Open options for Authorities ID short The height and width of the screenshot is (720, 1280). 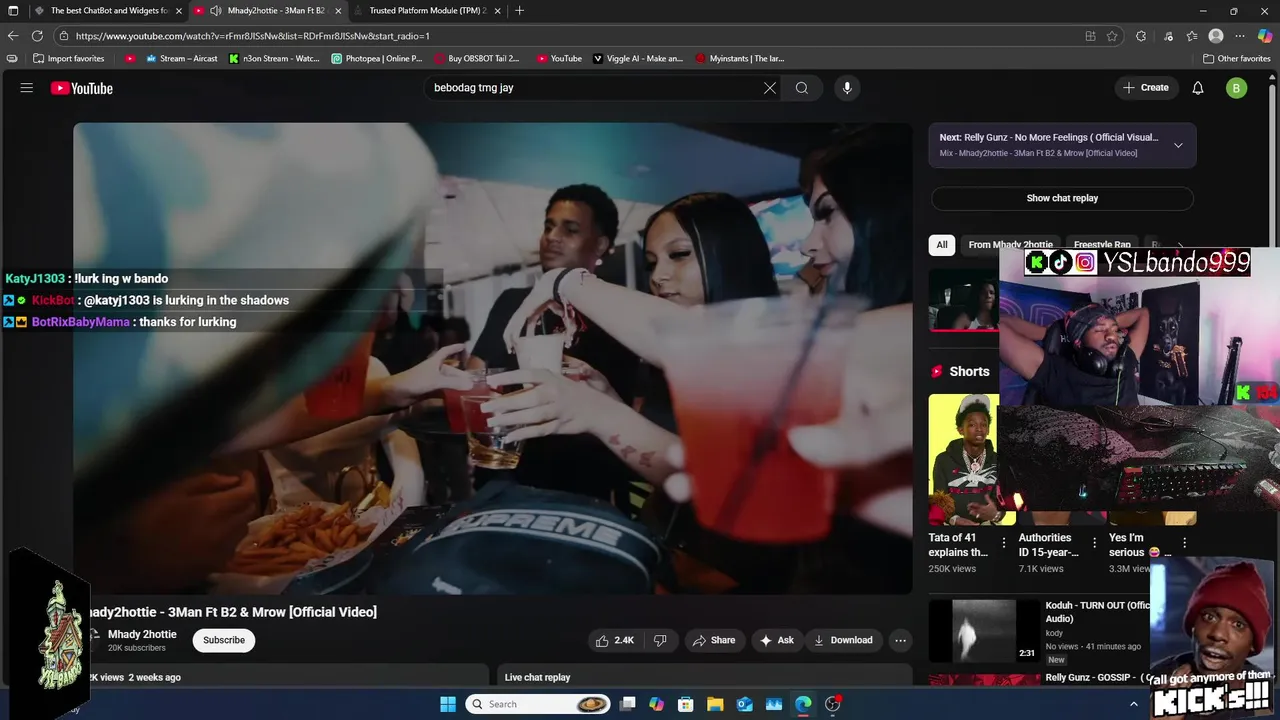coord(1095,543)
